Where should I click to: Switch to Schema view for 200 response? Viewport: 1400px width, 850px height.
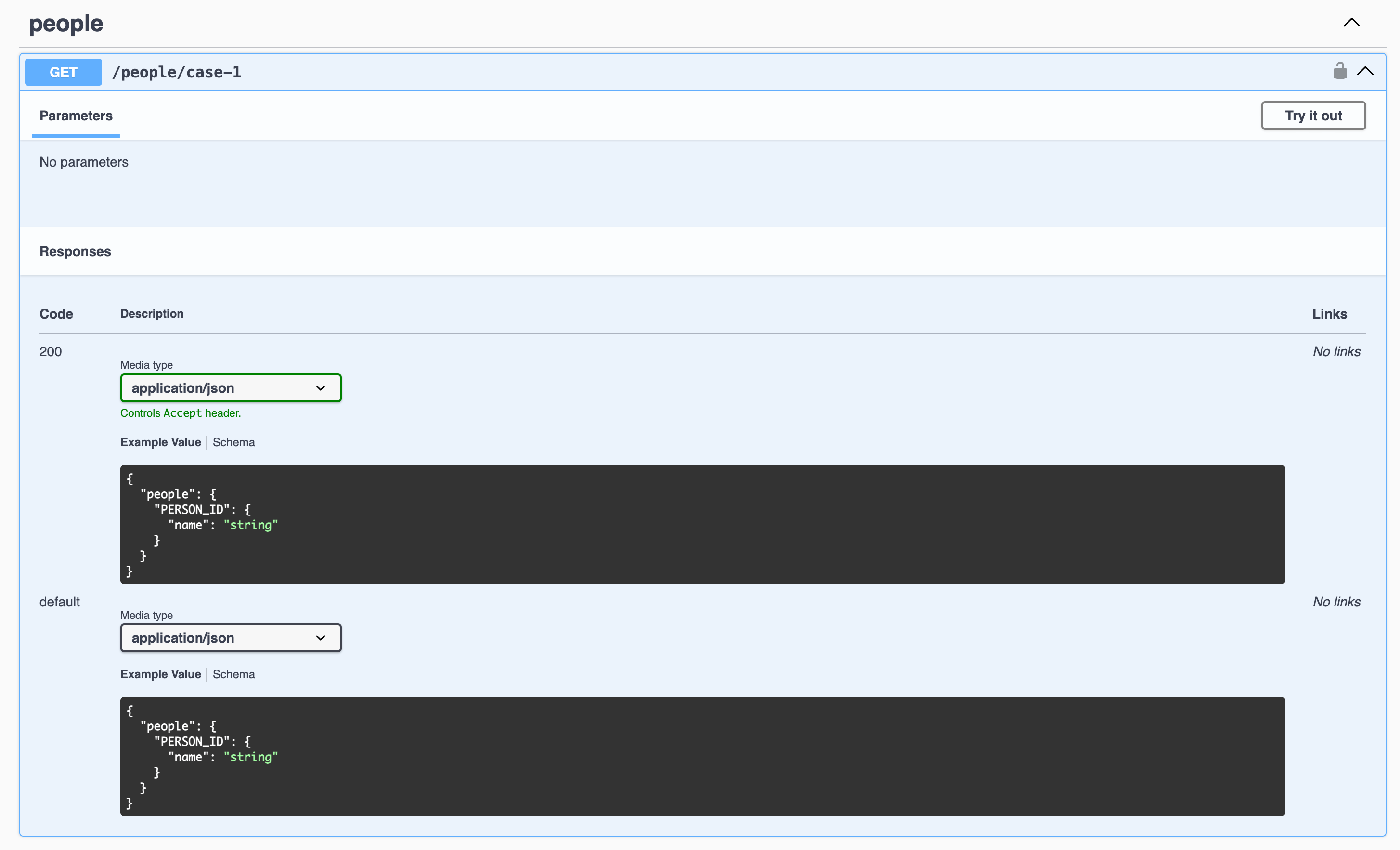(x=234, y=442)
